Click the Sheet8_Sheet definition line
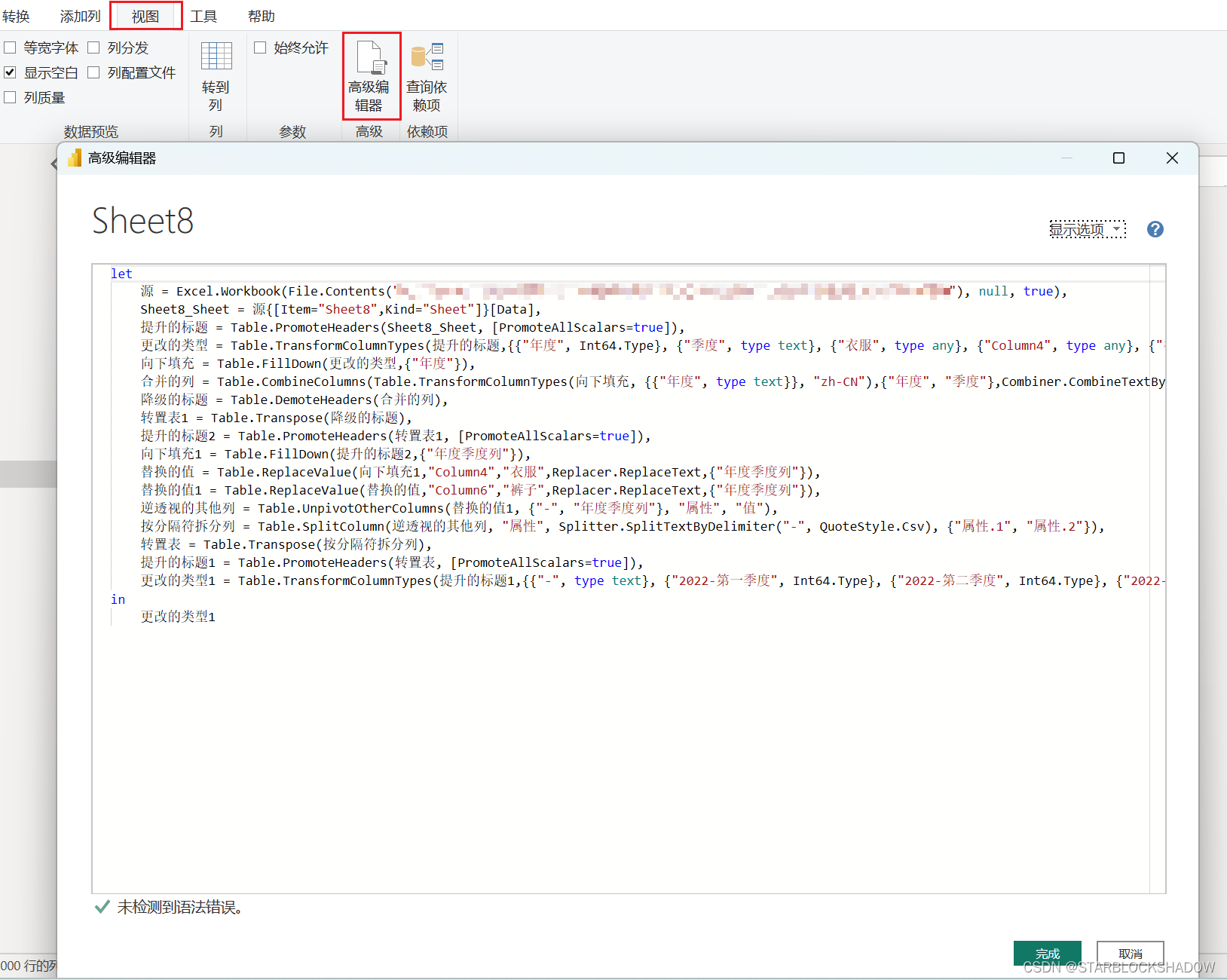 (x=341, y=309)
